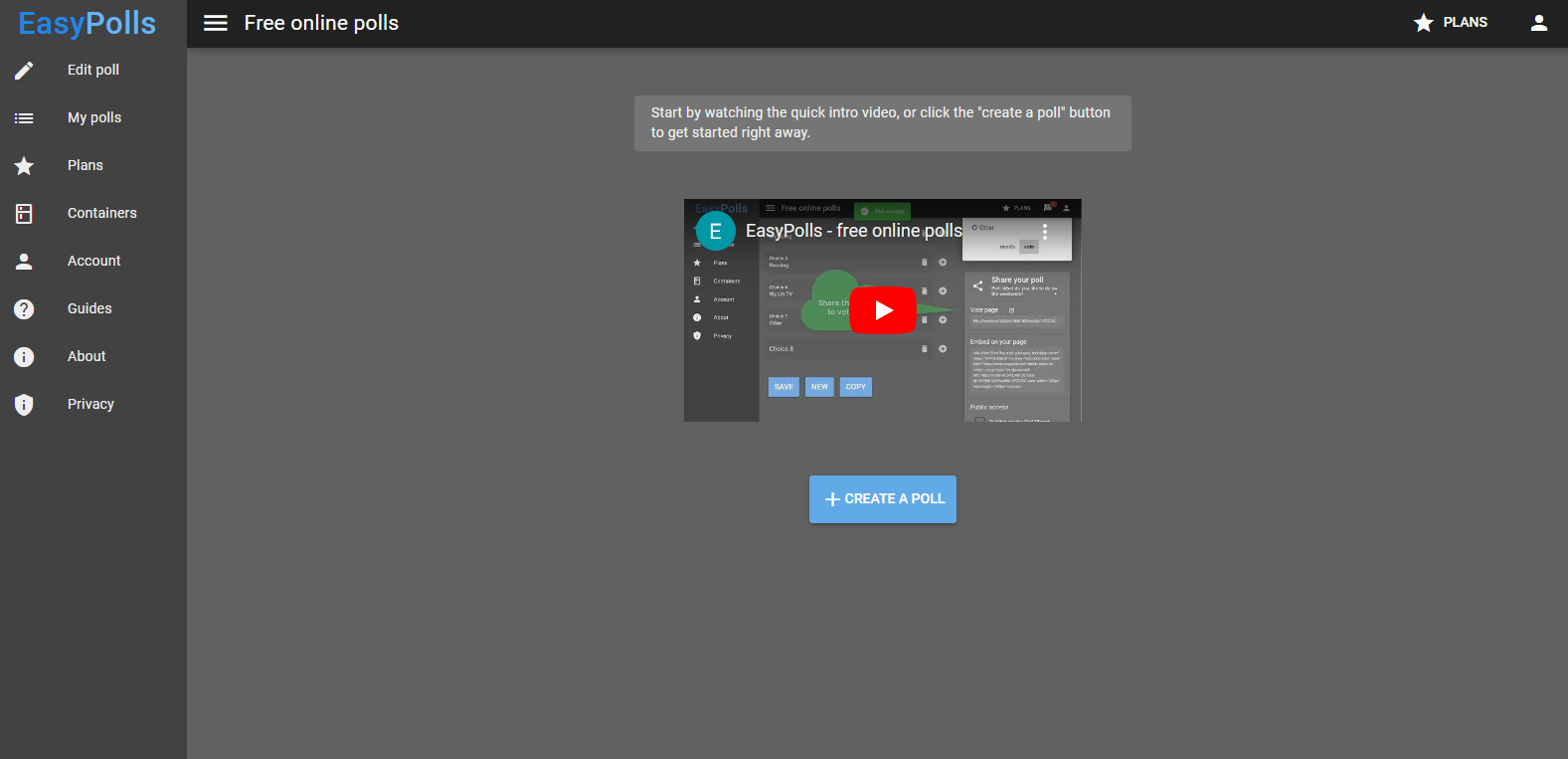1568x759 pixels.
Task: Open Account page from sidebar
Action: click(x=93, y=261)
